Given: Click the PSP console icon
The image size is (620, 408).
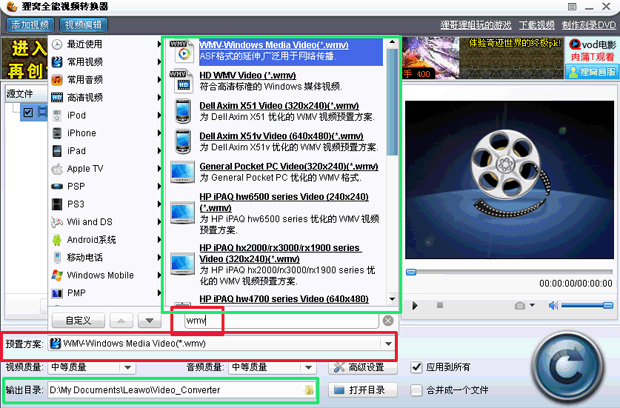Looking at the screenshot, I should 57,186.
